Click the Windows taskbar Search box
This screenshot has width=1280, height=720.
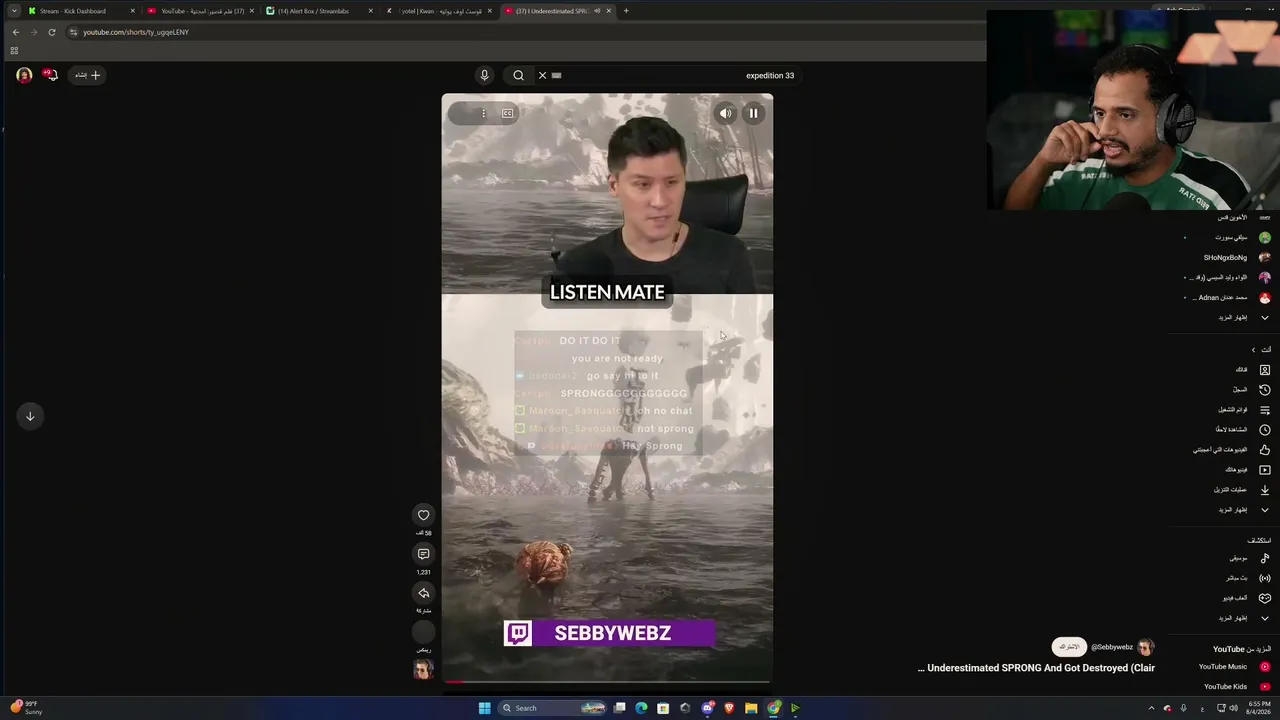[x=553, y=708]
